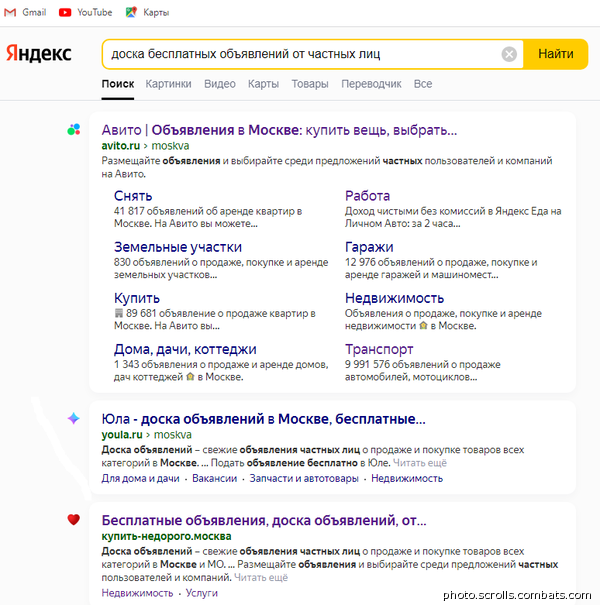Clear the search query with the X icon
Screen dimensions: 600x605
pyautogui.click(x=509, y=54)
